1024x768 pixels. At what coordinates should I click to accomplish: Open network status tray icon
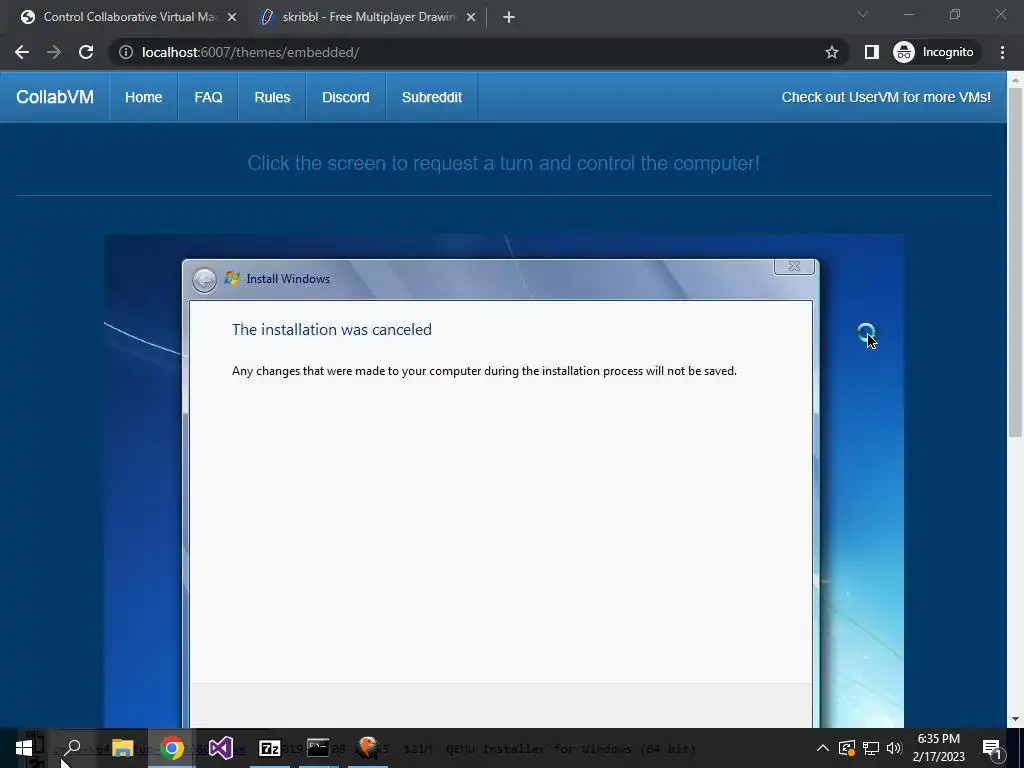click(871, 748)
